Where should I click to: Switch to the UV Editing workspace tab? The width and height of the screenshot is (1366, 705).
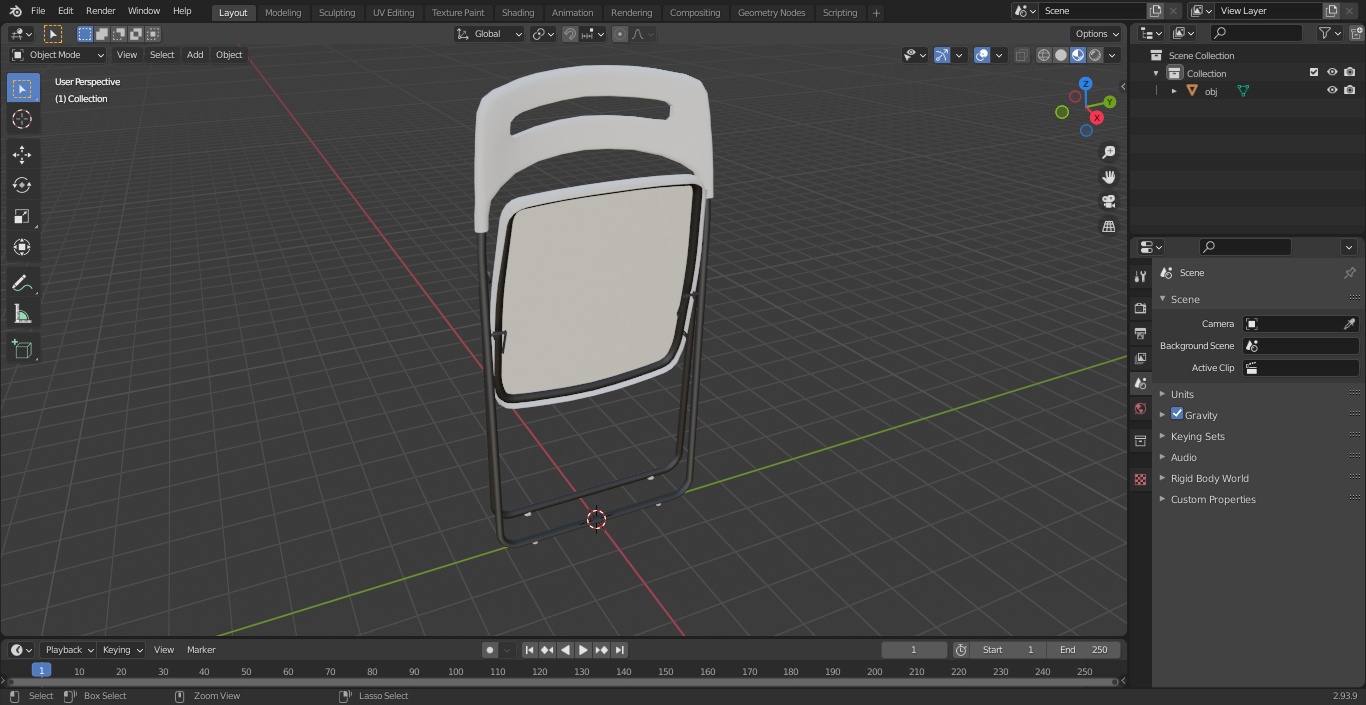pos(393,13)
